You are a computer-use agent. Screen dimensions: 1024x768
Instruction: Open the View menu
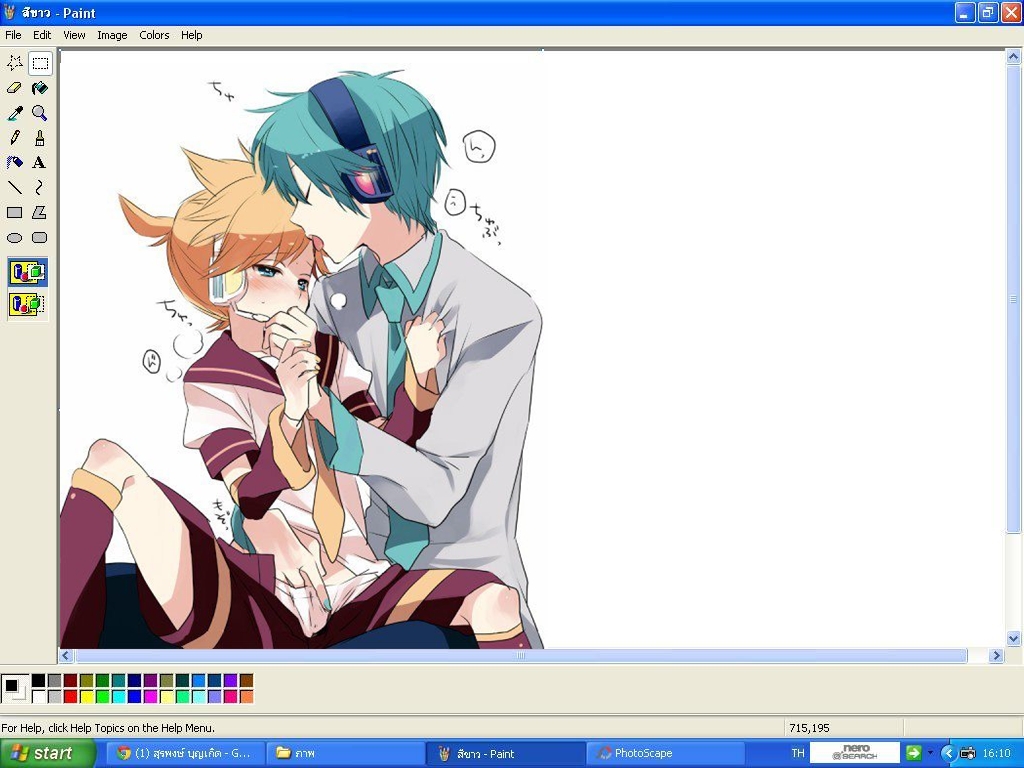pos(74,35)
